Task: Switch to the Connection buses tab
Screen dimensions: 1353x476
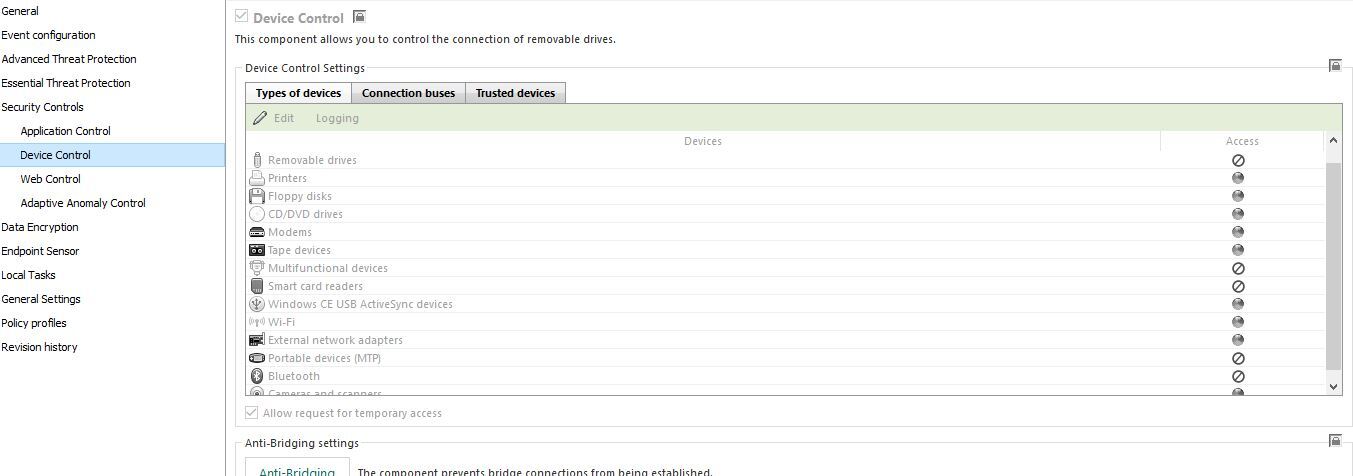Action: click(408, 93)
